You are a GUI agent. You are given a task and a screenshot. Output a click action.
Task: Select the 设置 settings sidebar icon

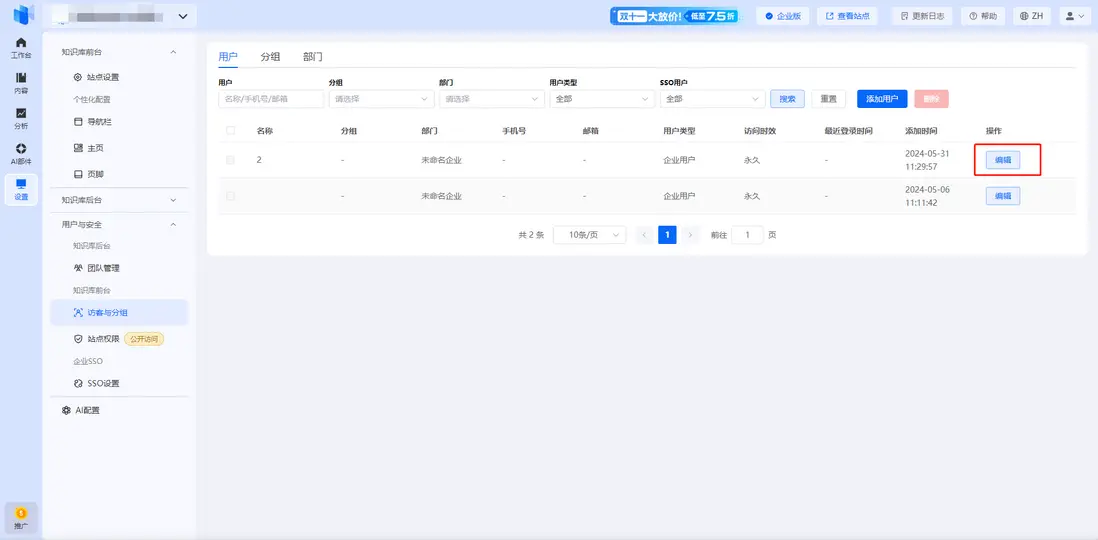point(21,189)
